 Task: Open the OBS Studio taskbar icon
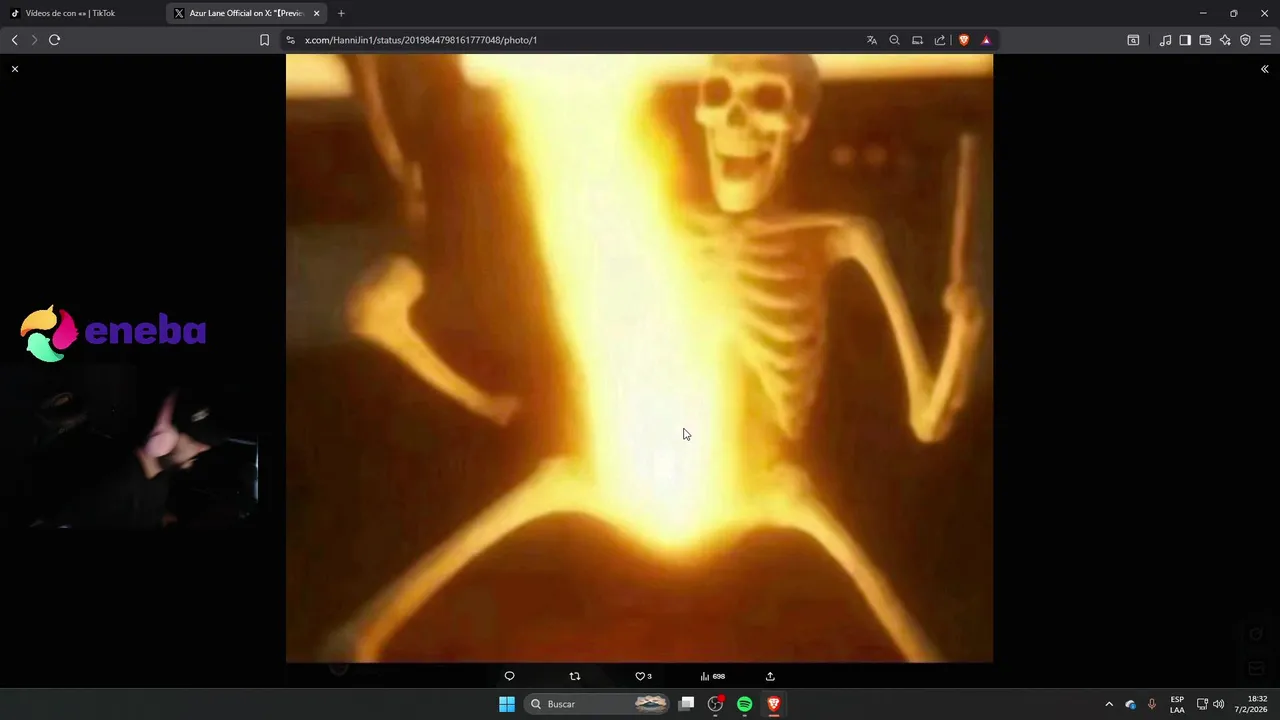tap(715, 704)
